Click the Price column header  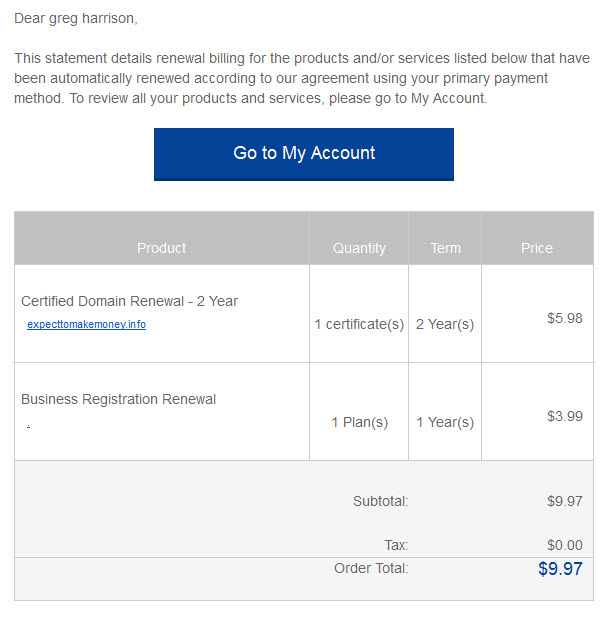(x=537, y=248)
